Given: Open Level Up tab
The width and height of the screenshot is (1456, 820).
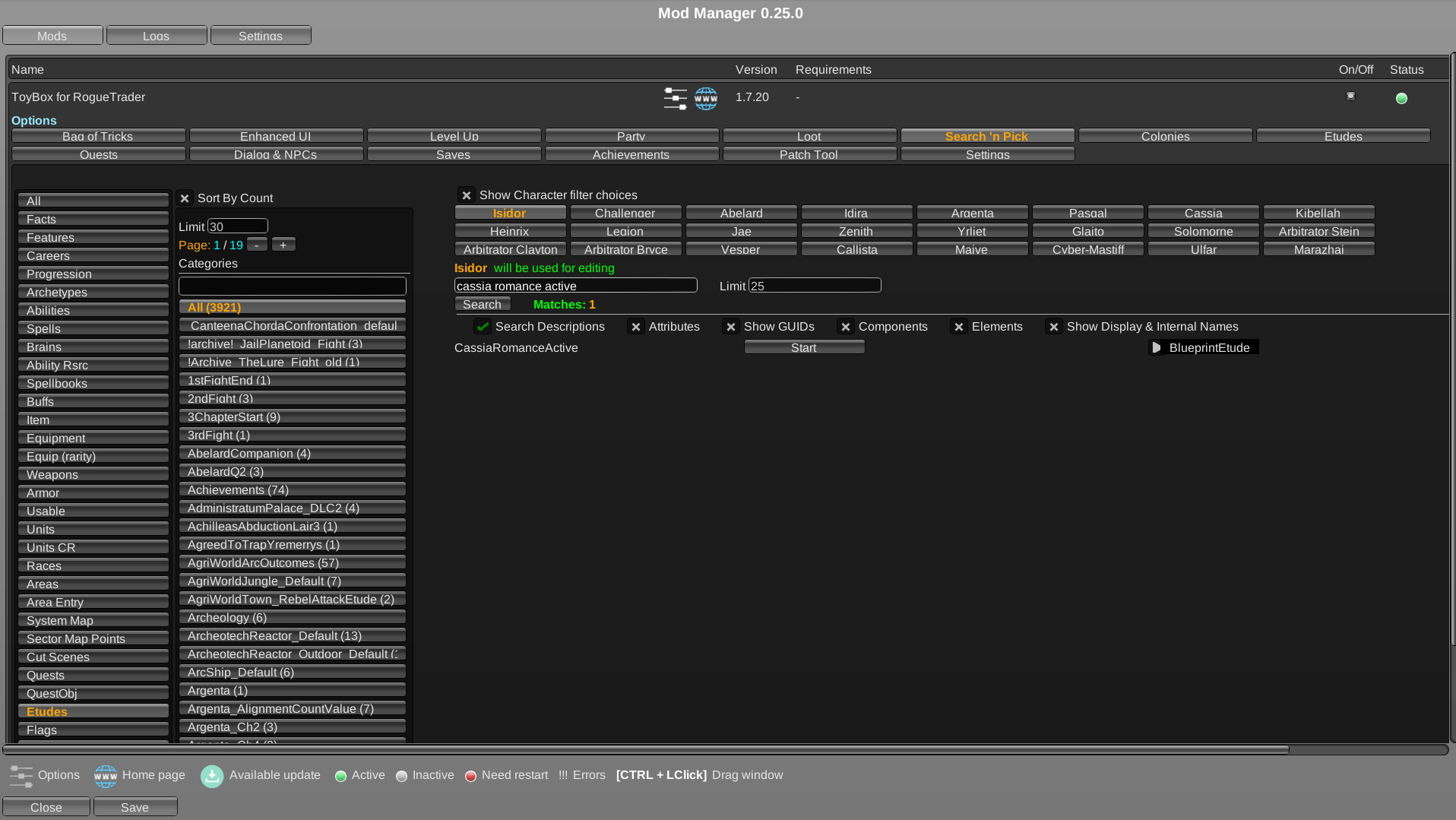Looking at the screenshot, I should [x=454, y=136].
